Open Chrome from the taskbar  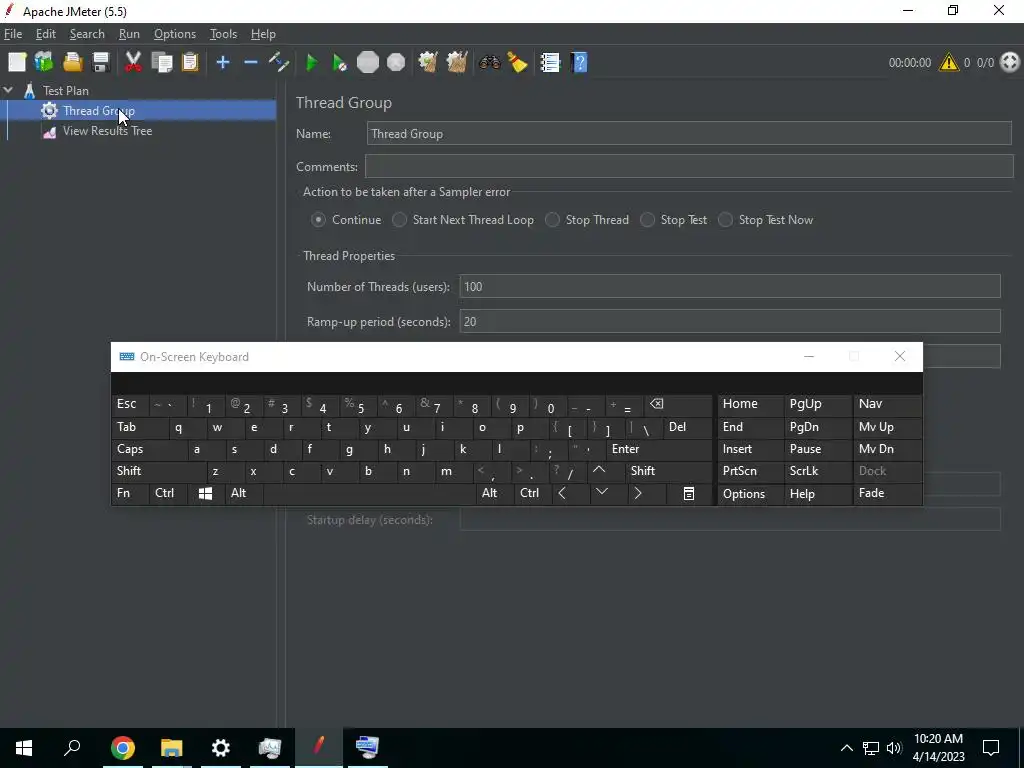(123, 748)
